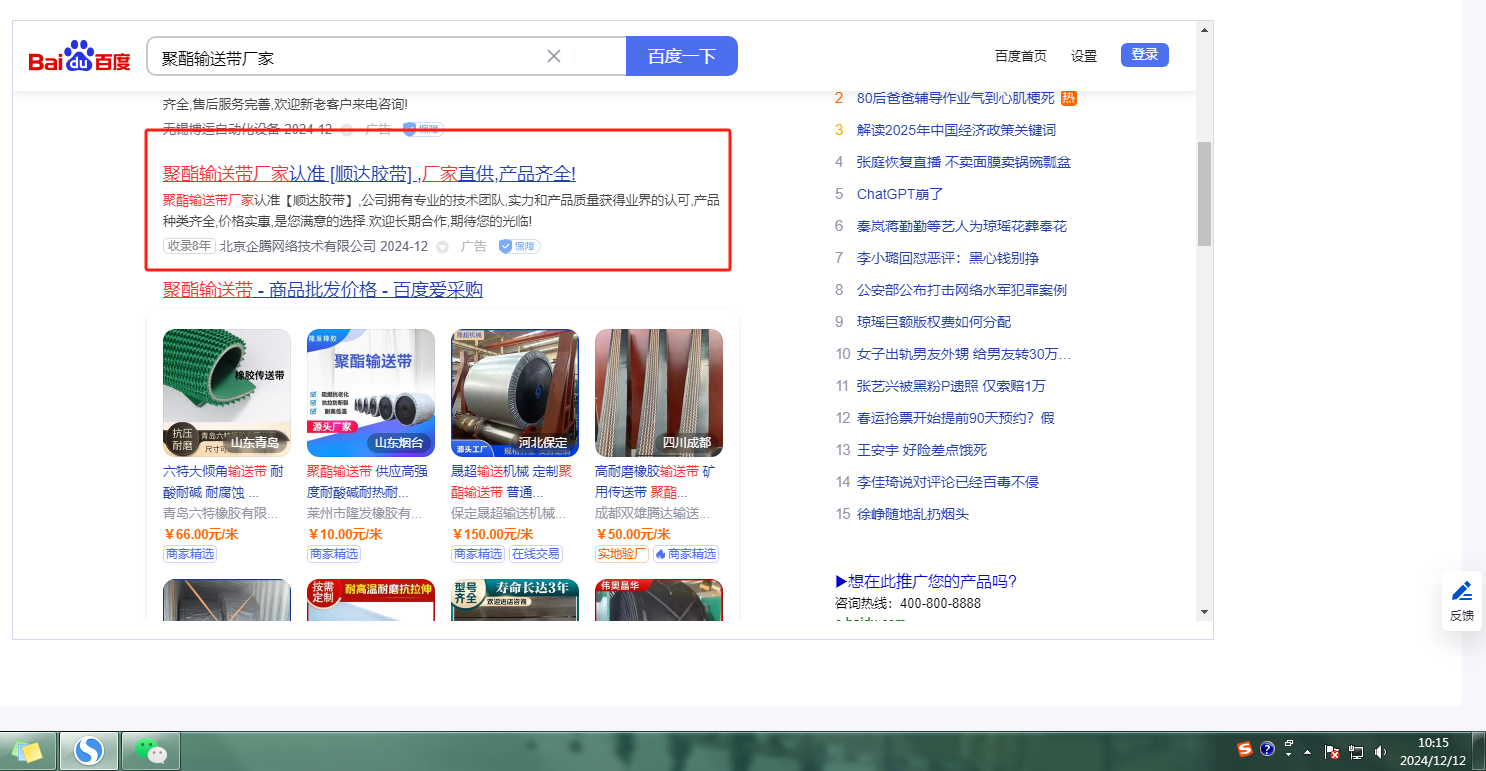Viewport: 1486px width, 771px height.
Task: Open hot search ChatGPT崩了
Action: coord(900,194)
